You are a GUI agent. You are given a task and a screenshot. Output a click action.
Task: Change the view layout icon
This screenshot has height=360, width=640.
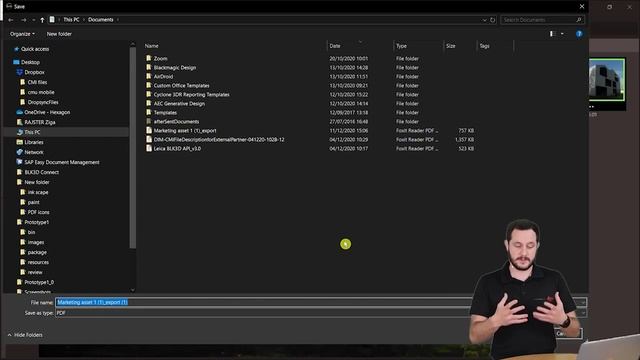pos(552,34)
